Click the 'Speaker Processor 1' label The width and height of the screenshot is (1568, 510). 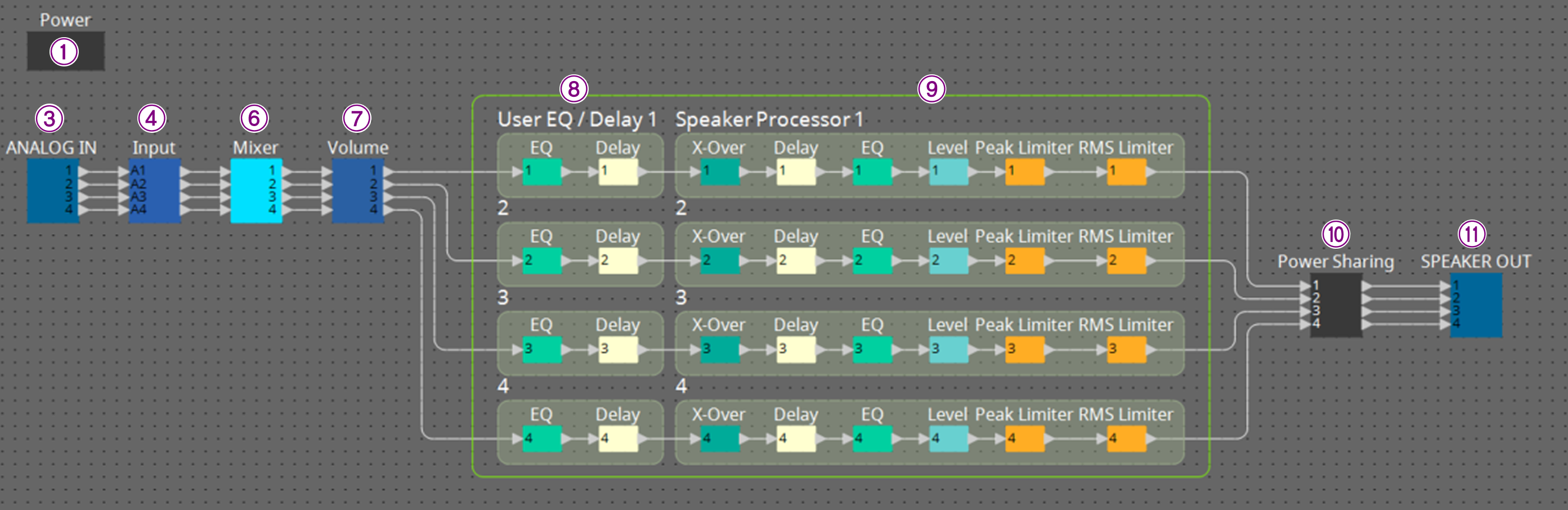pyautogui.click(x=769, y=119)
